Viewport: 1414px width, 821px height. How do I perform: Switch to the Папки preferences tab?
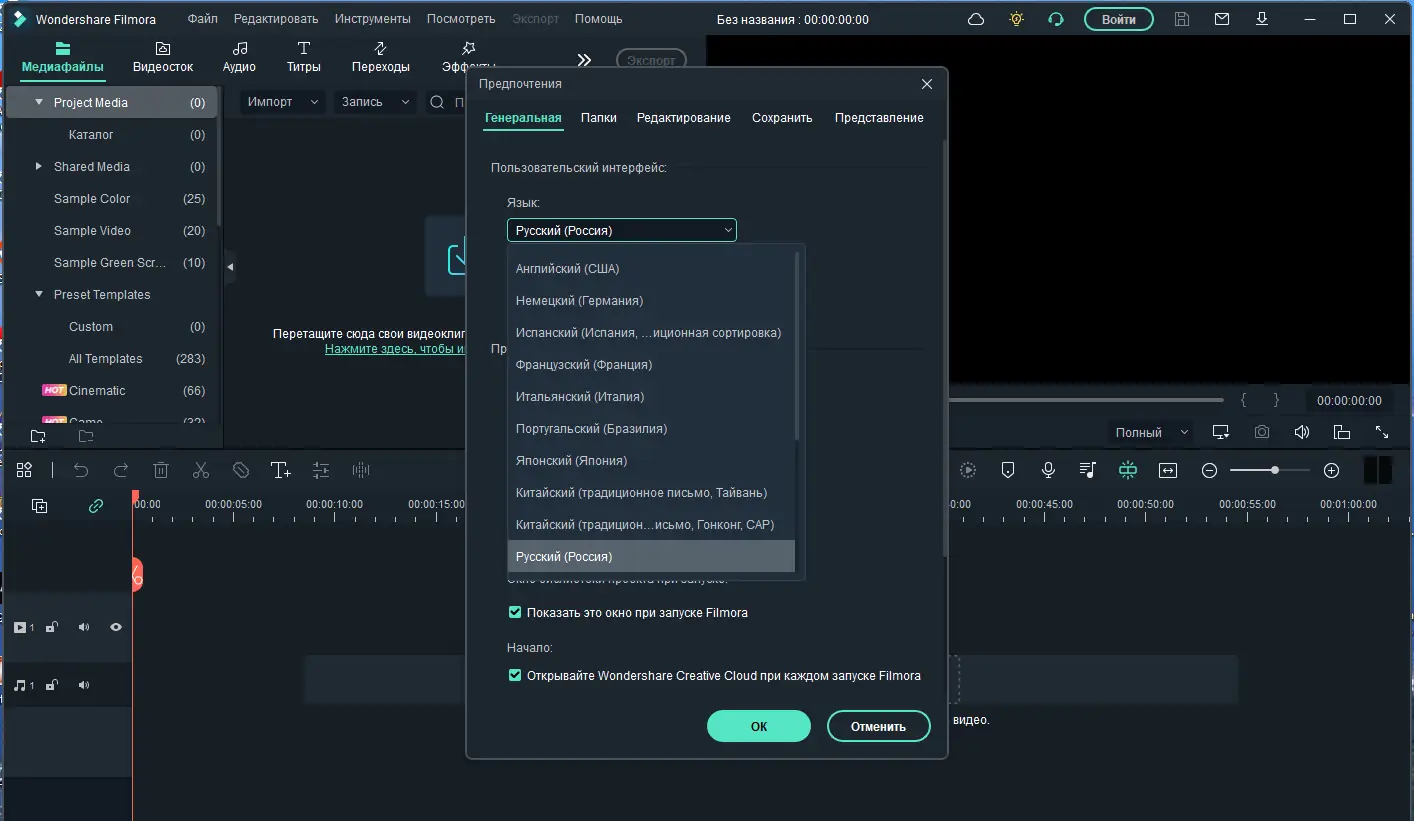(x=598, y=117)
